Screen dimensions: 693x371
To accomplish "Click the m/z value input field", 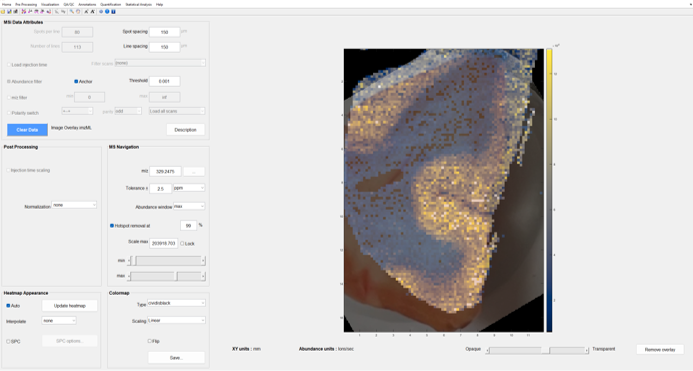I will tap(165, 171).
